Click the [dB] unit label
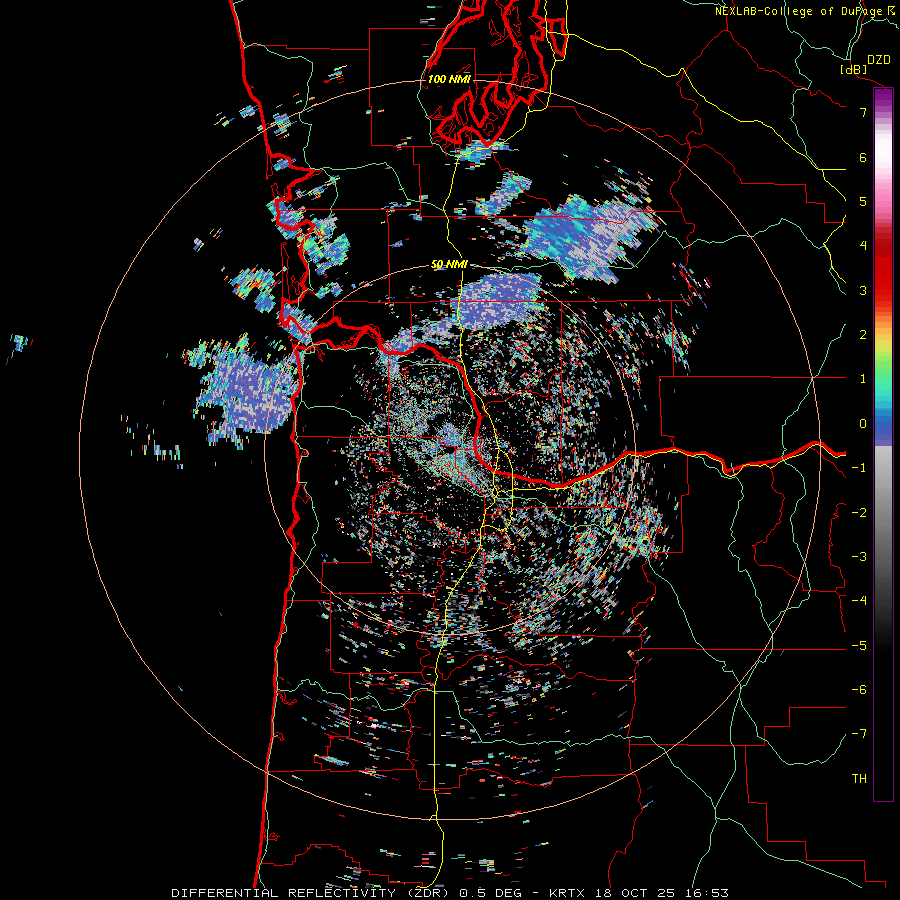The height and width of the screenshot is (900, 900). coord(854,69)
